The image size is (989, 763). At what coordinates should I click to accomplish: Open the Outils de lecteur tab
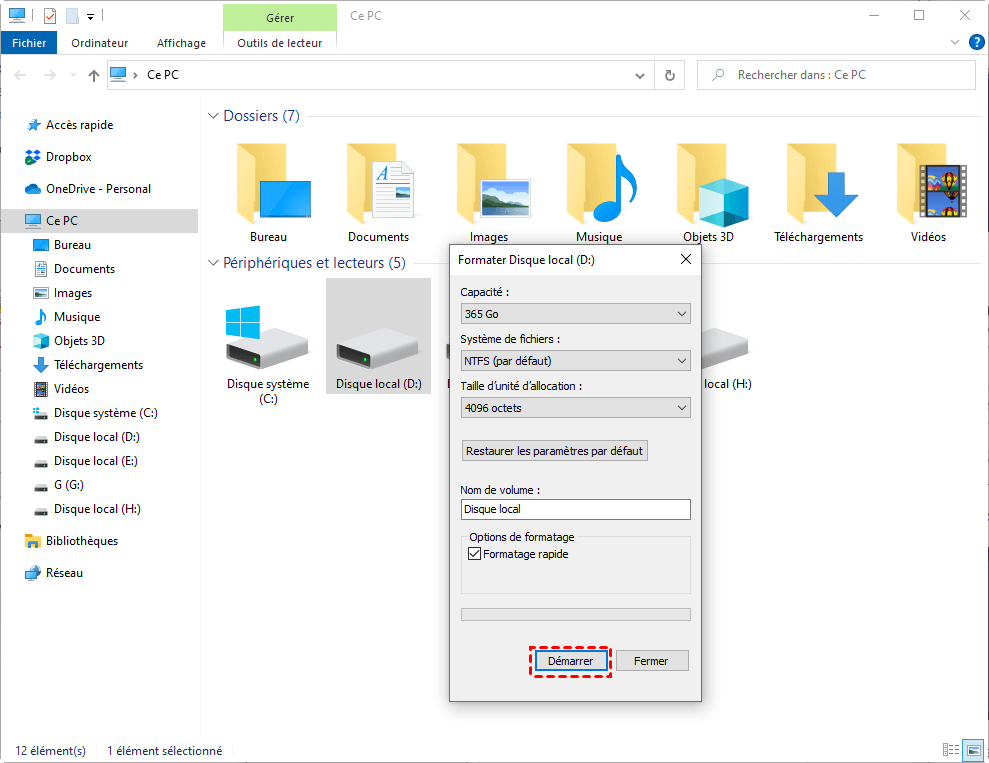(x=279, y=43)
